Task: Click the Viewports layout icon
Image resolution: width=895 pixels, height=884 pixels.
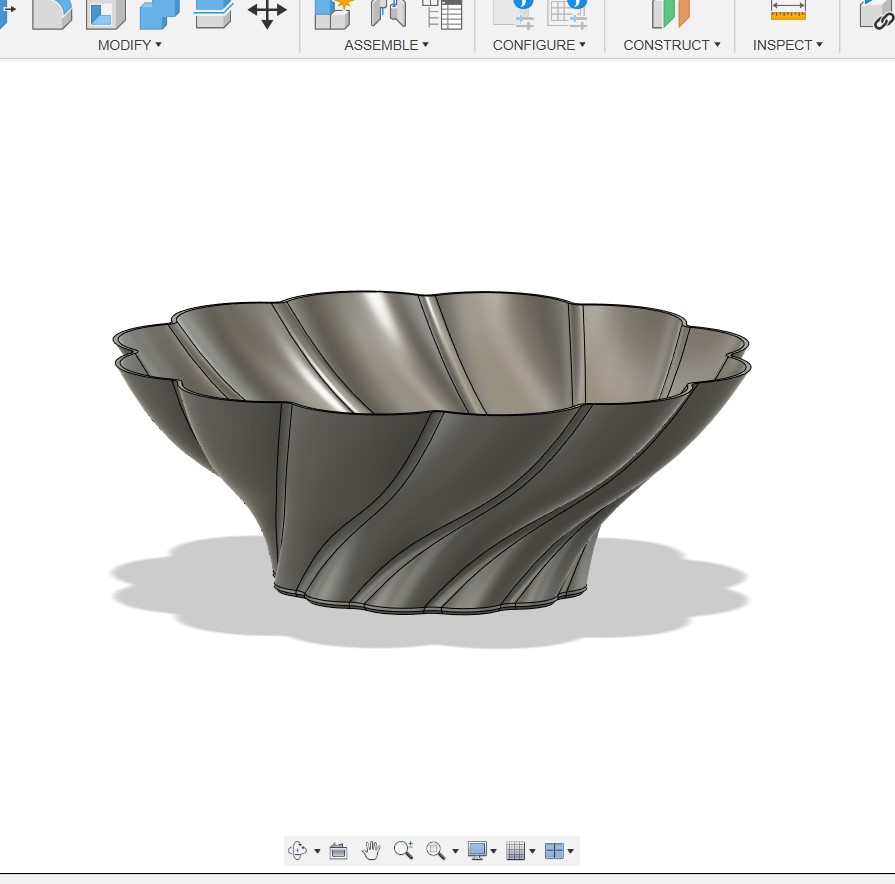Action: [554, 851]
